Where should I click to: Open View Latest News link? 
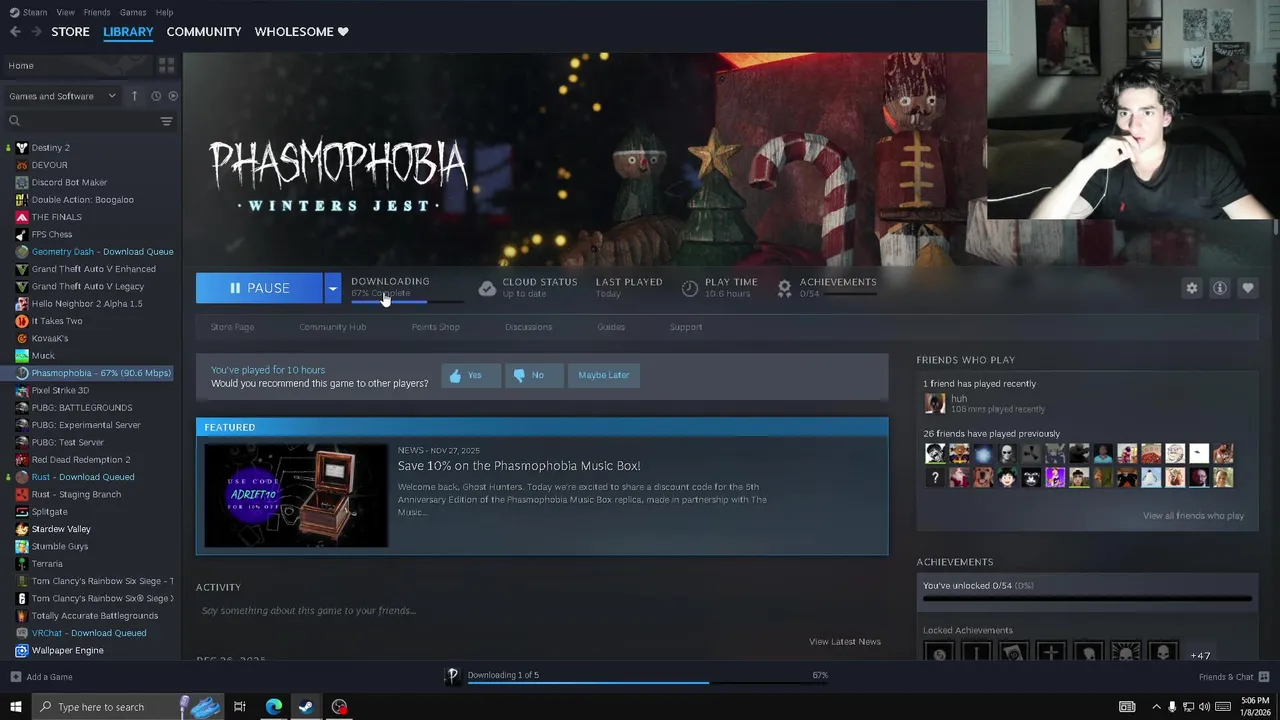coord(845,642)
